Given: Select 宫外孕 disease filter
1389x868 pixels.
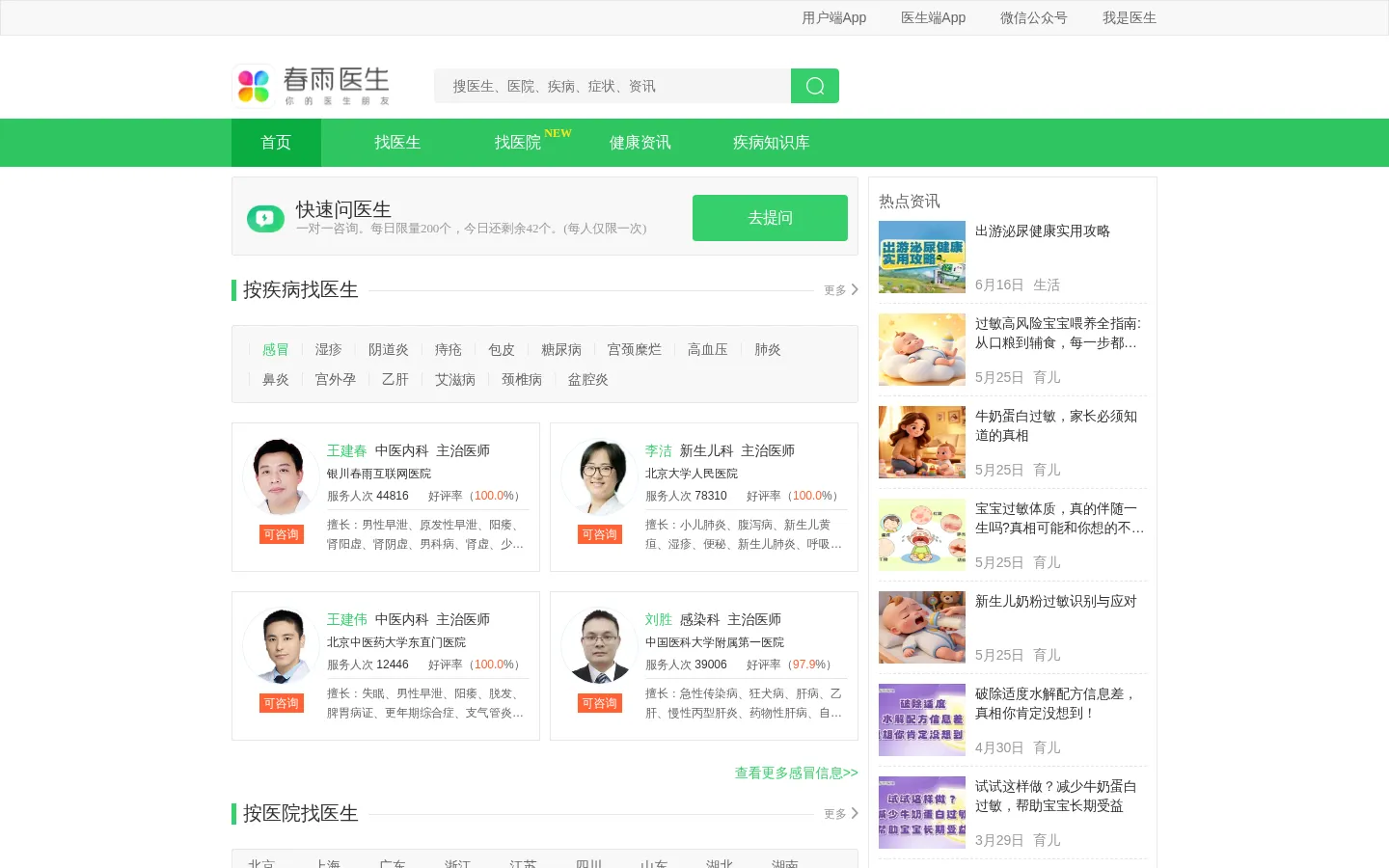Looking at the screenshot, I should [336, 379].
